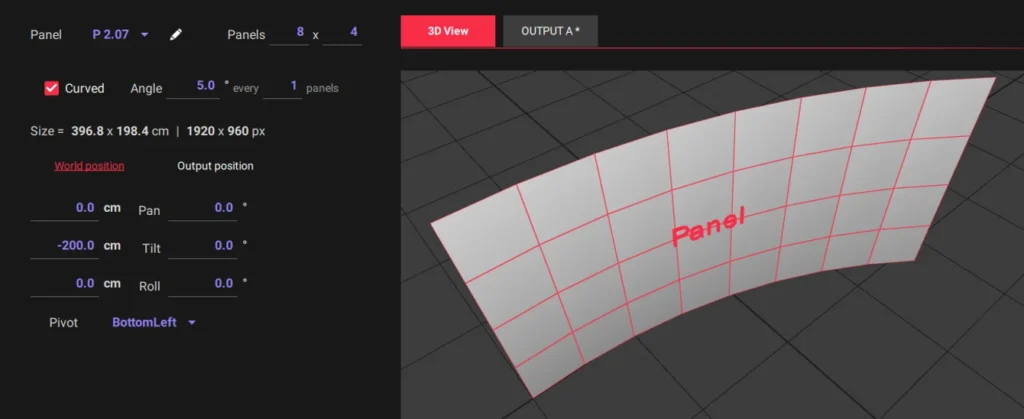
Task: Edit the Tilt angle field
Action: [x=203, y=246]
